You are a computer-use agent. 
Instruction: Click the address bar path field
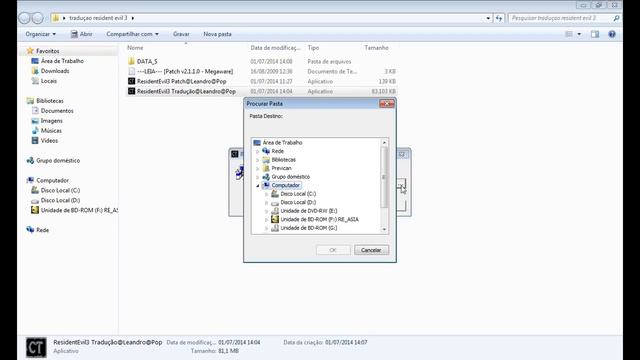pos(271,18)
